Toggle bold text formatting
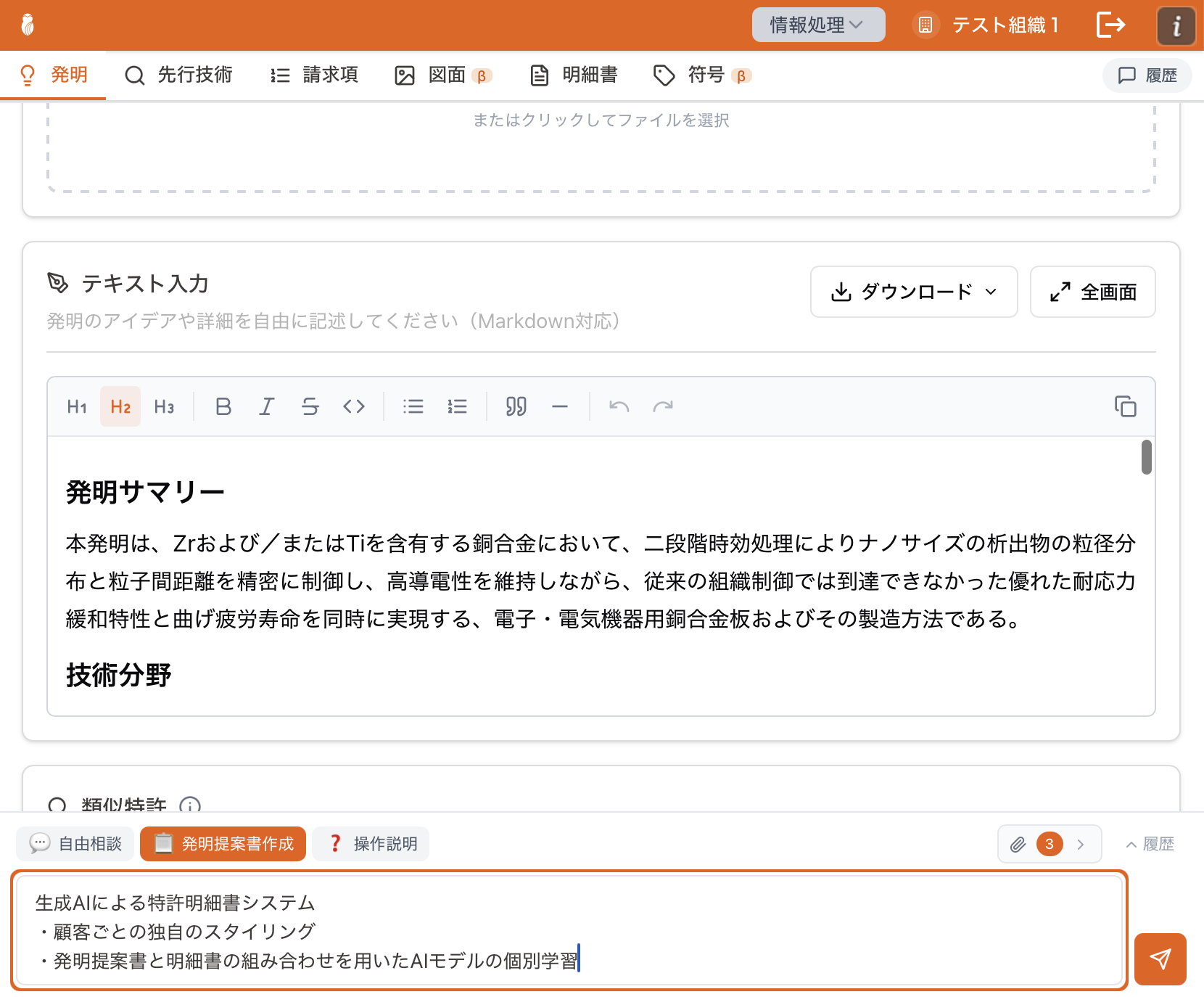1204x997 pixels. [x=223, y=406]
